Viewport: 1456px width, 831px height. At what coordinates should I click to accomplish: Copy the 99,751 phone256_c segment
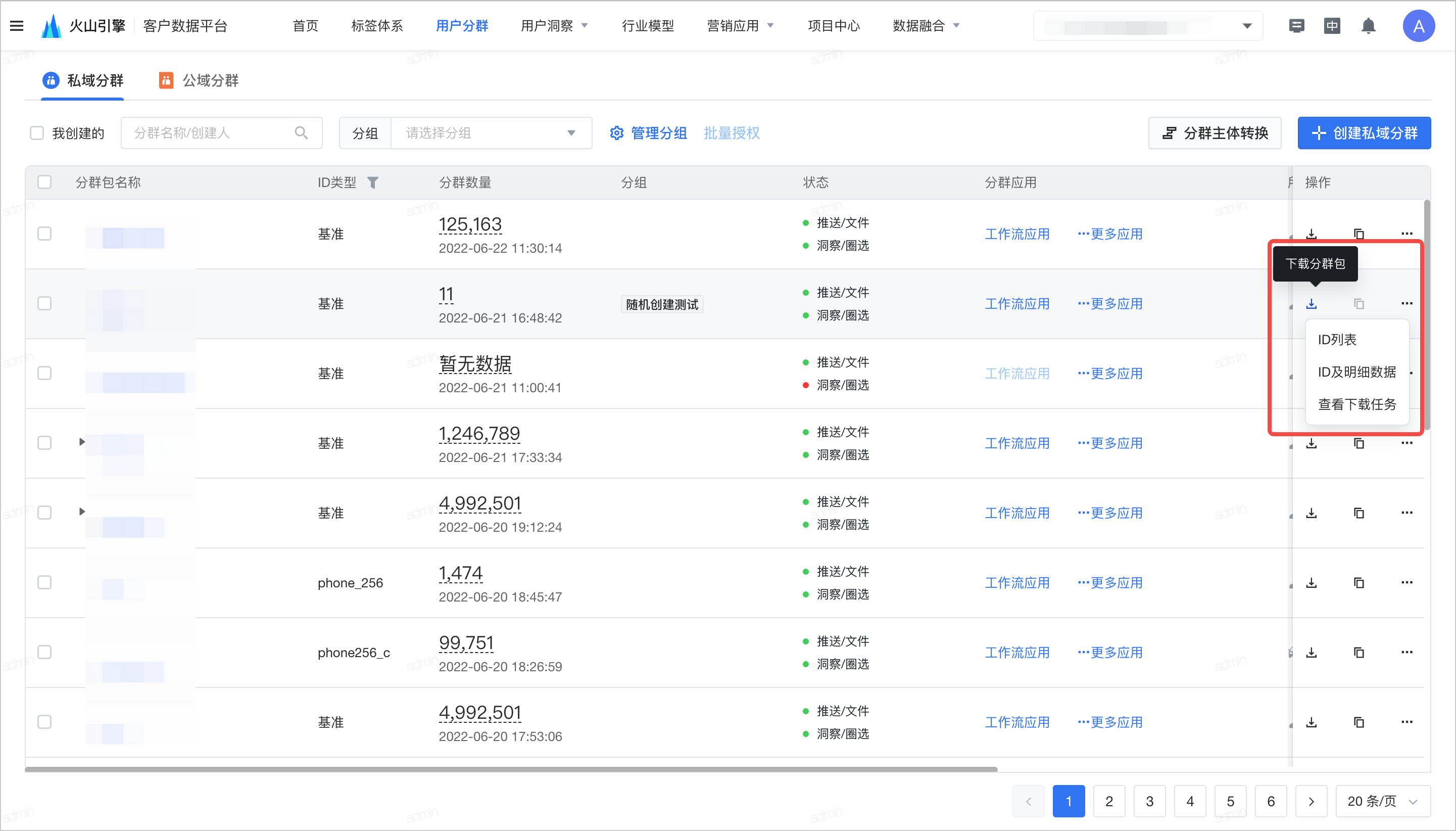pos(1359,653)
